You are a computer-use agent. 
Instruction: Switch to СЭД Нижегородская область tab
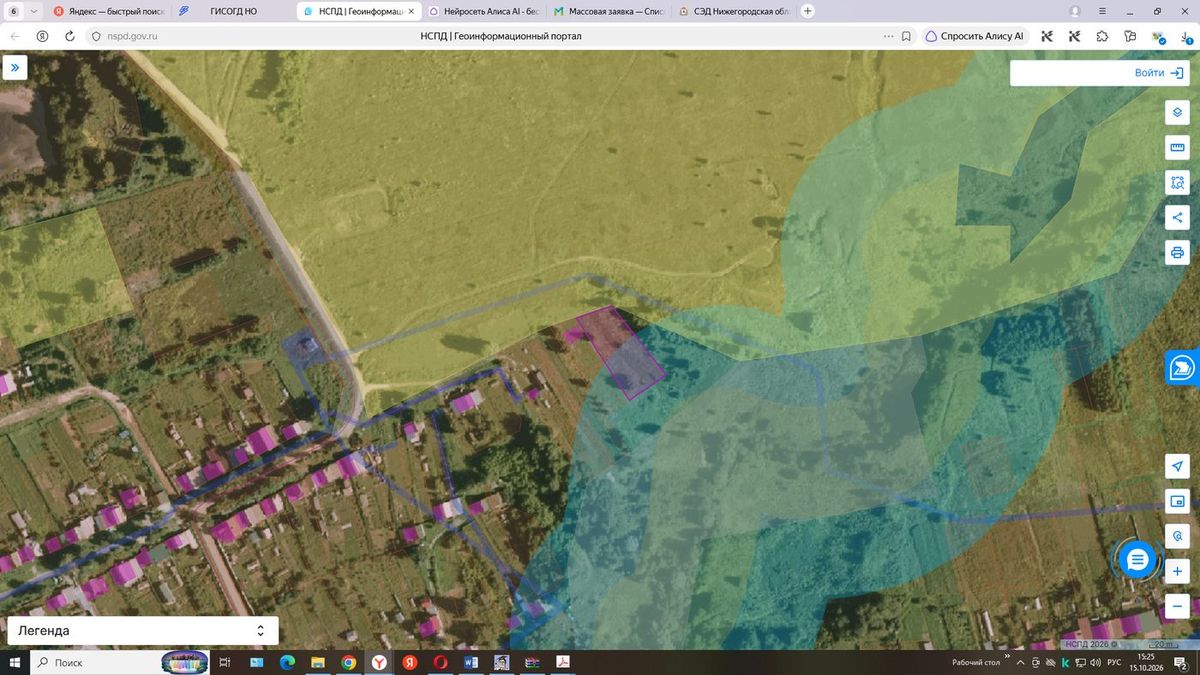[x=735, y=11]
